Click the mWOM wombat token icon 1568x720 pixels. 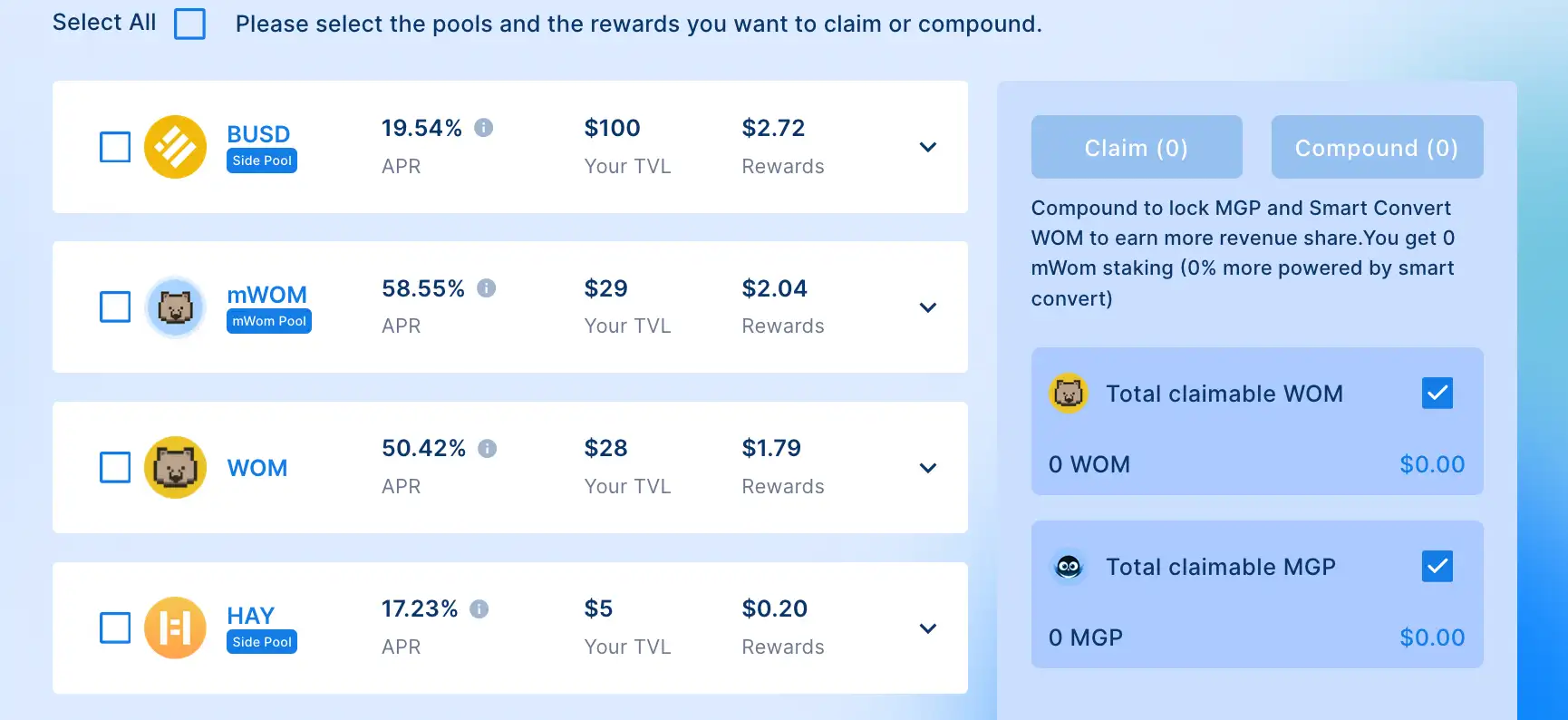[175, 307]
